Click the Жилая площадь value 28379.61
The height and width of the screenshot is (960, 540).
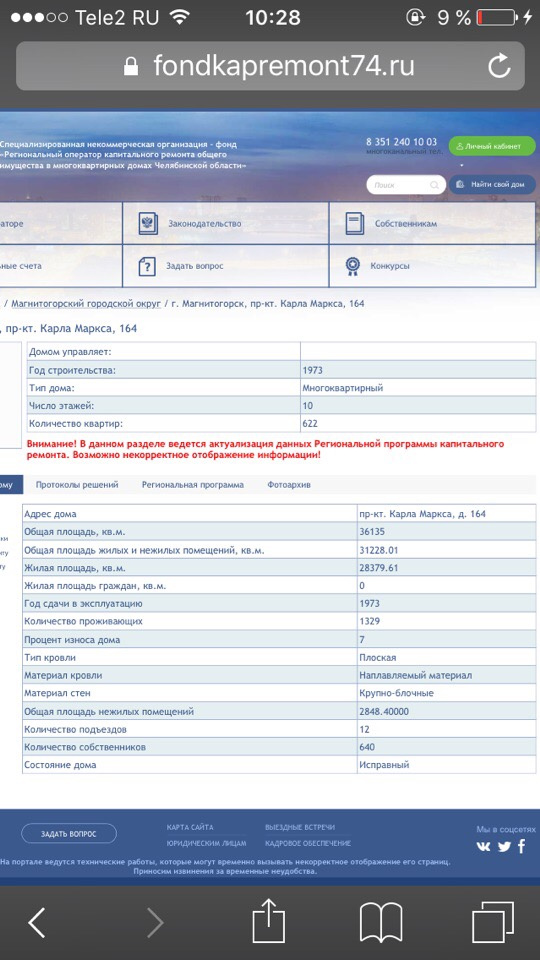click(379, 568)
